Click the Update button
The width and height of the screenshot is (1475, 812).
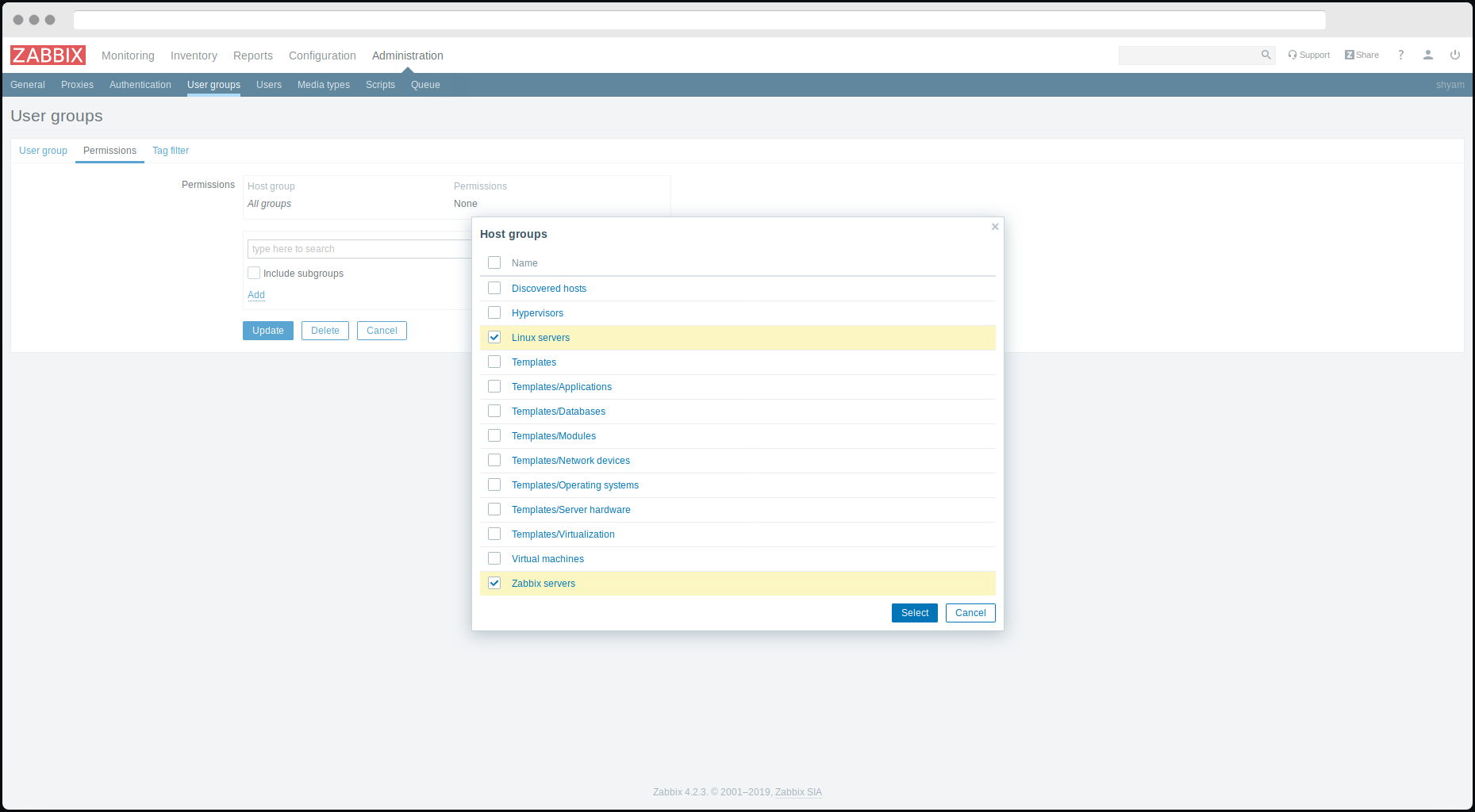[268, 331]
